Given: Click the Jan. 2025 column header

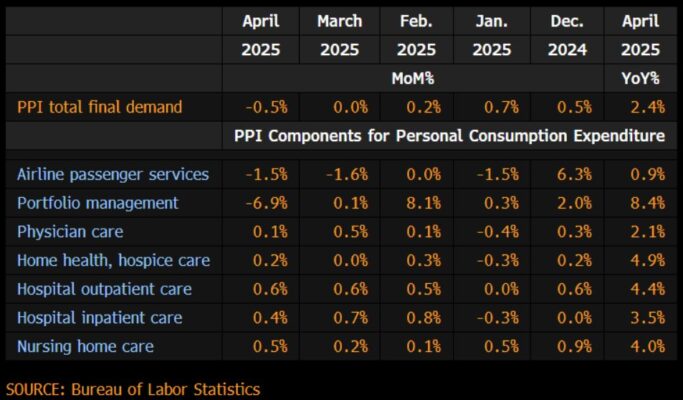Looking at the screenshot, I should [491, 34].
